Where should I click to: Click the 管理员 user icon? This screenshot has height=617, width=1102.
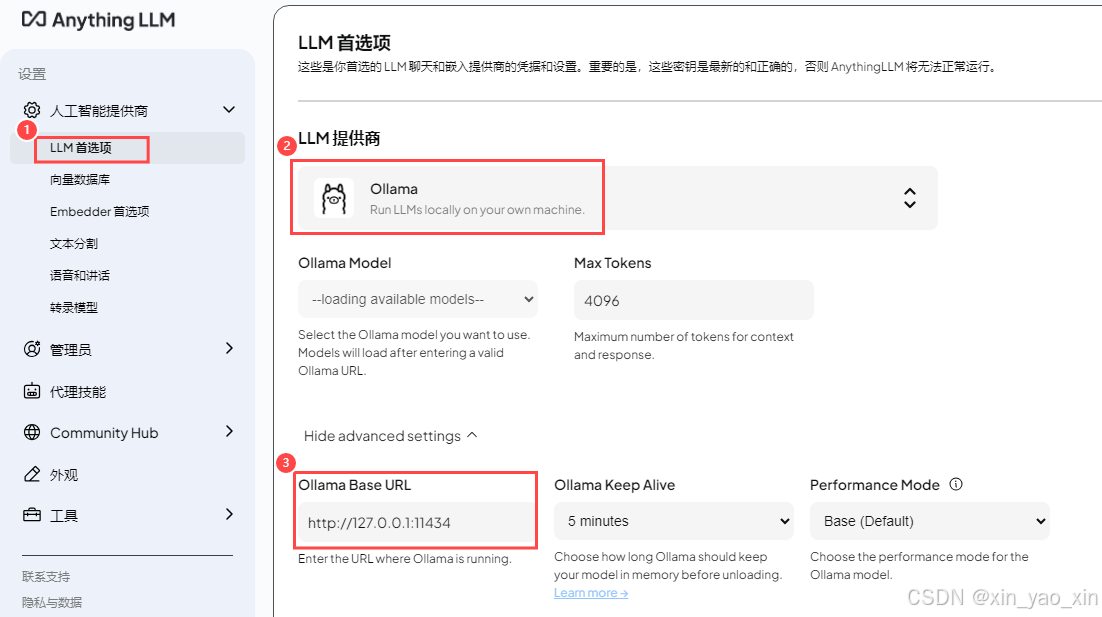32,349
